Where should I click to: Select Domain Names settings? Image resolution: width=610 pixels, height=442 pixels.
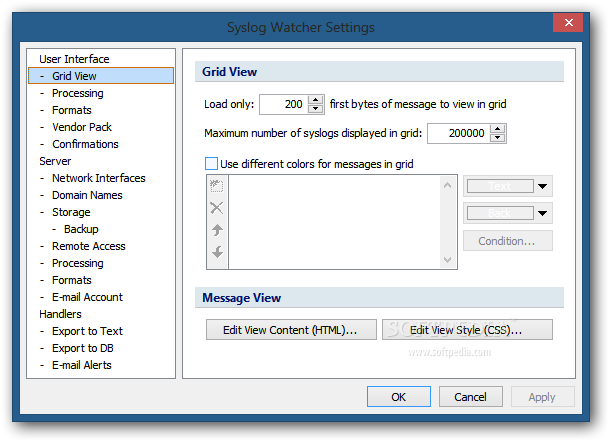pos(87,195)
